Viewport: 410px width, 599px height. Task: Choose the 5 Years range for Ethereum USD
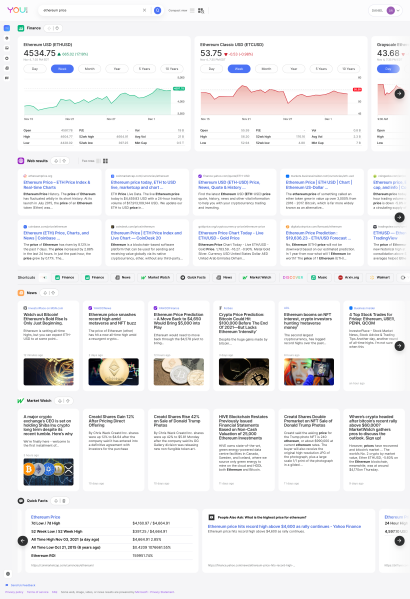click(144, 69)
